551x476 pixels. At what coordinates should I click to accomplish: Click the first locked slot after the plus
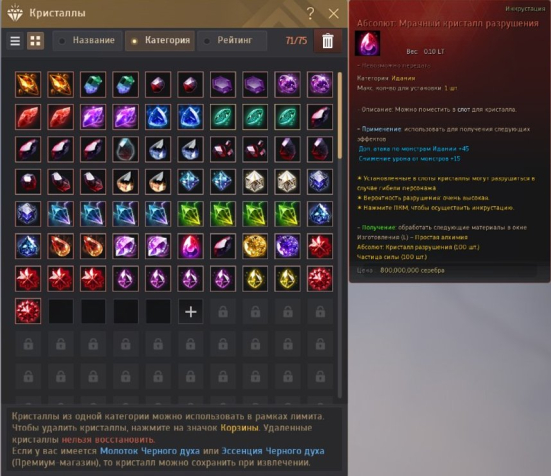coord(223,312)
